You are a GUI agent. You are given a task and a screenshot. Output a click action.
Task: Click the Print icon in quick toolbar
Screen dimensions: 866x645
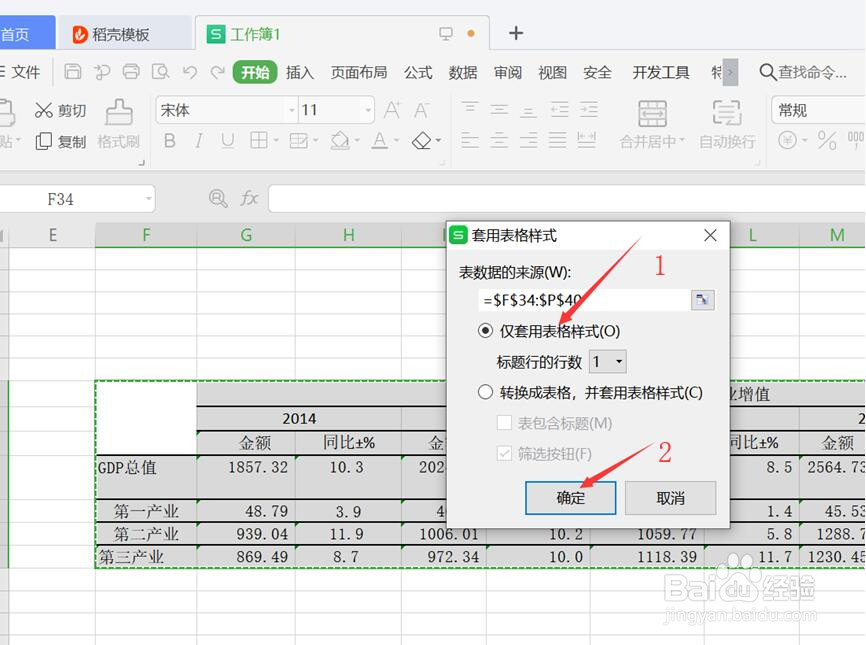(x=131, y=72)
